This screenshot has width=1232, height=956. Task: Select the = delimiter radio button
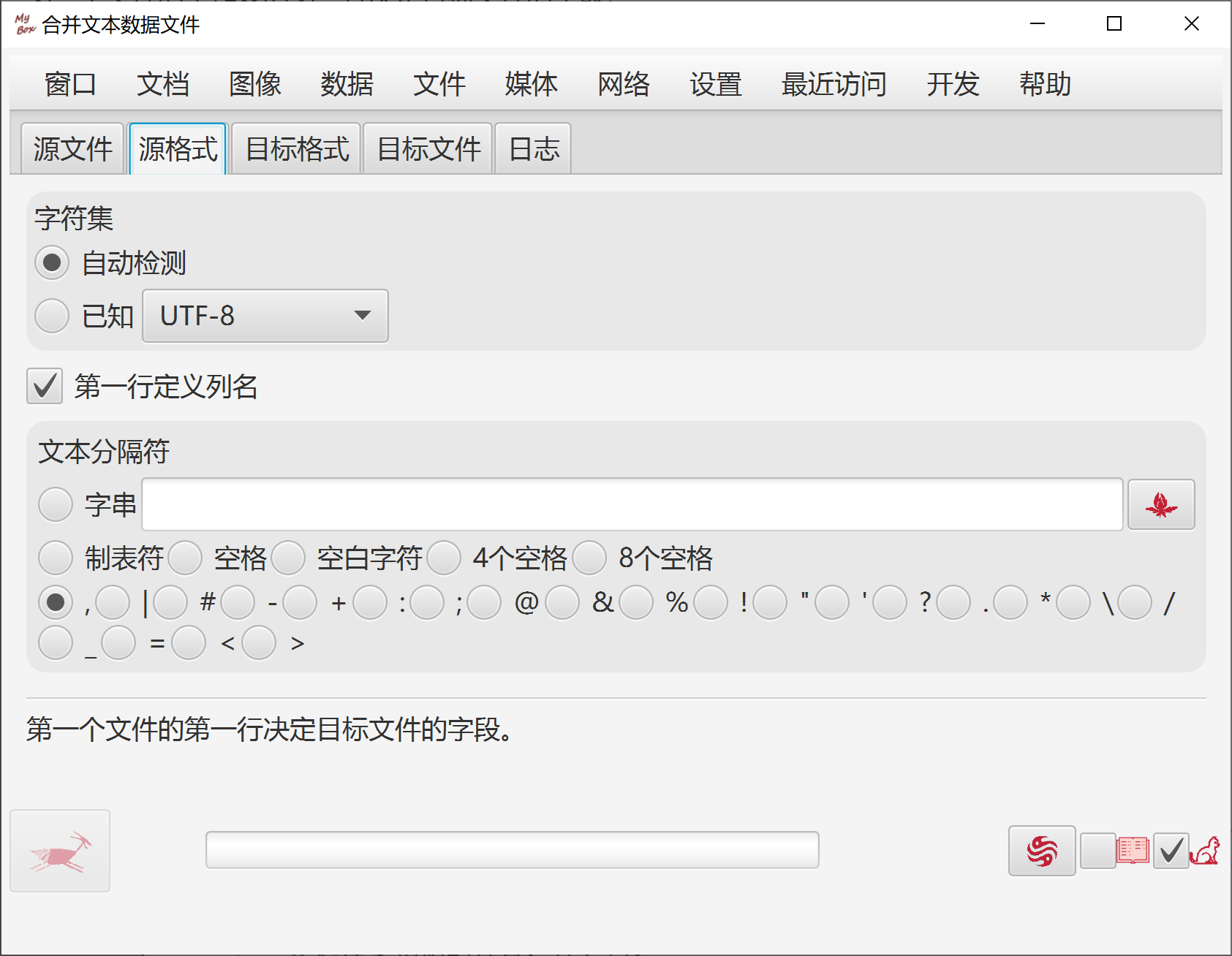tap(118, 642)
